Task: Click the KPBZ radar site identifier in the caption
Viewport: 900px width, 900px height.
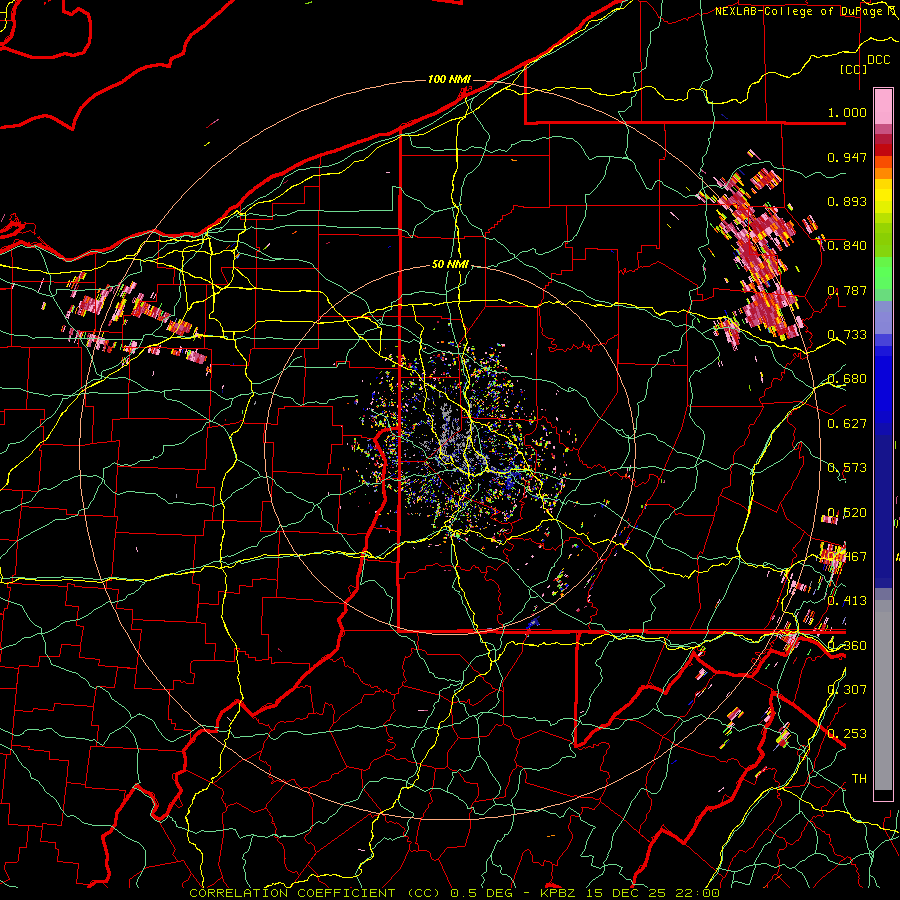Action: (x=560, y=893)
